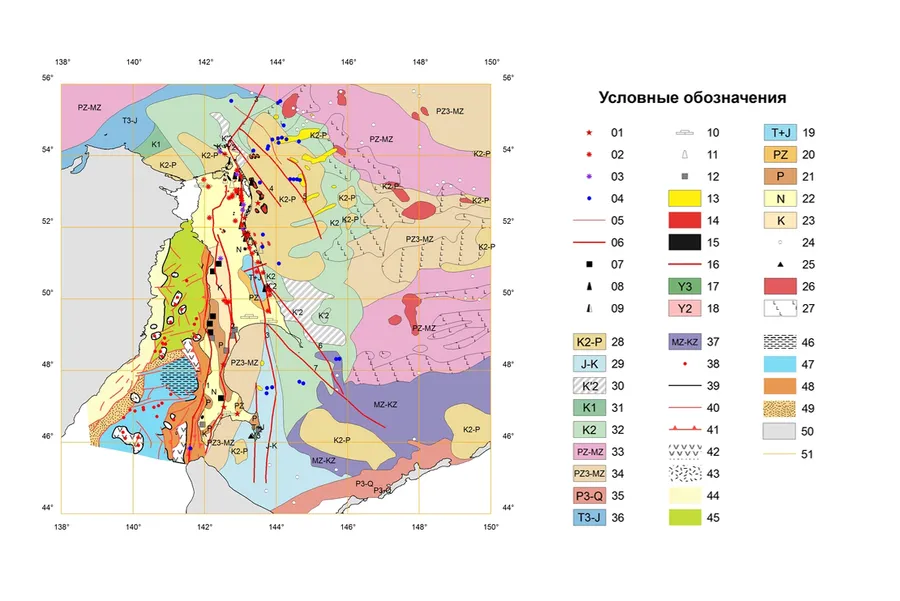This screenshot has width=900, height=601.
Task: Click the black triangle symbol numbered 25
Action: [777, 264]
